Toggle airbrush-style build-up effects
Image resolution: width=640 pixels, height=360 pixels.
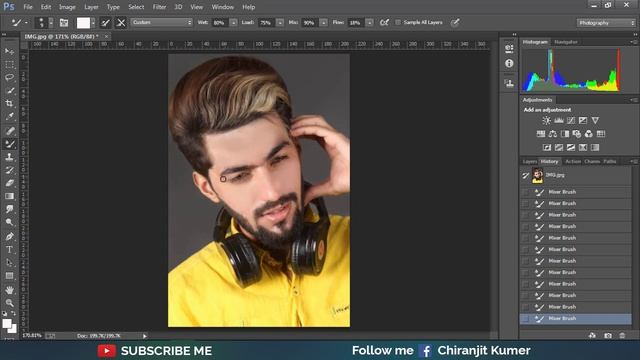pos(384,22)
